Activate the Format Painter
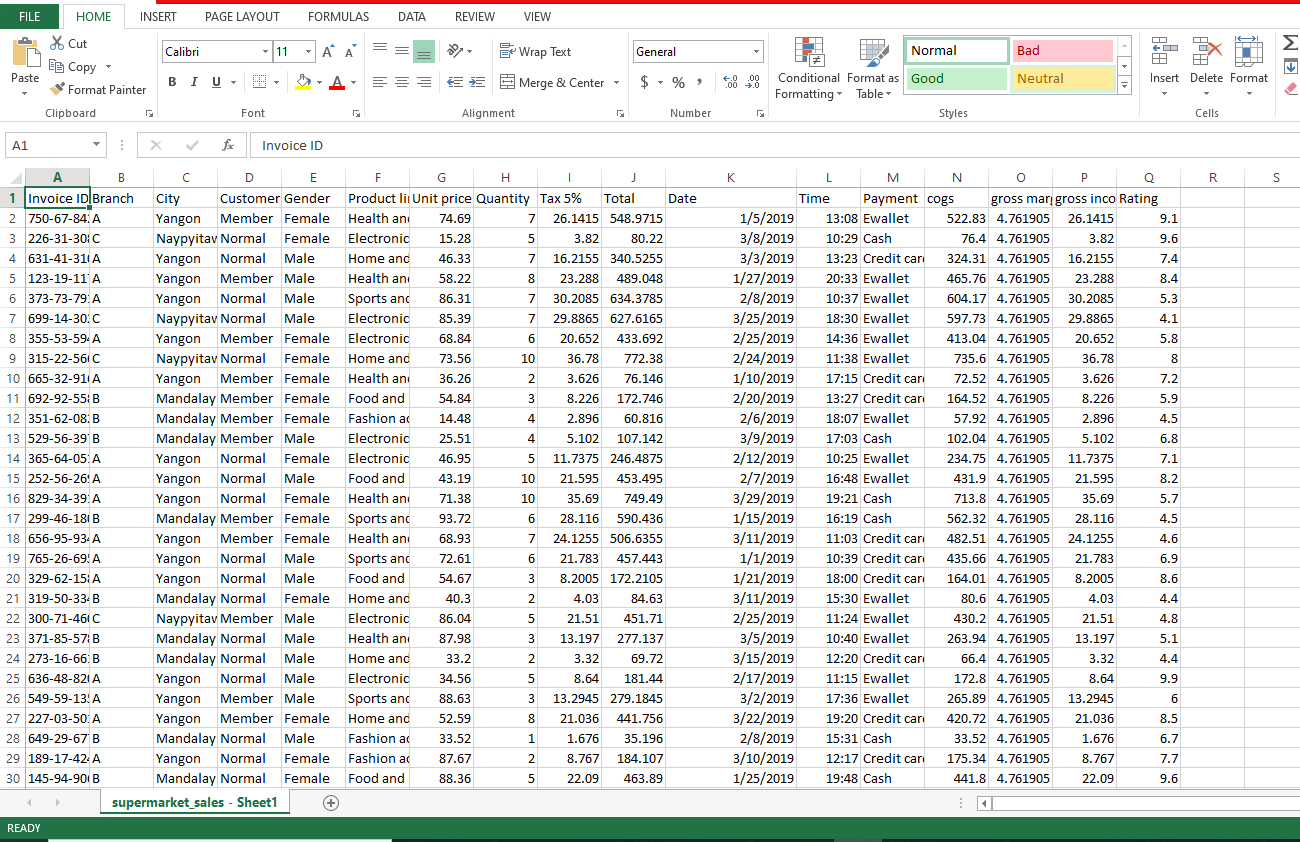This screenshot has width=1300, height=842. pos(97,89)
